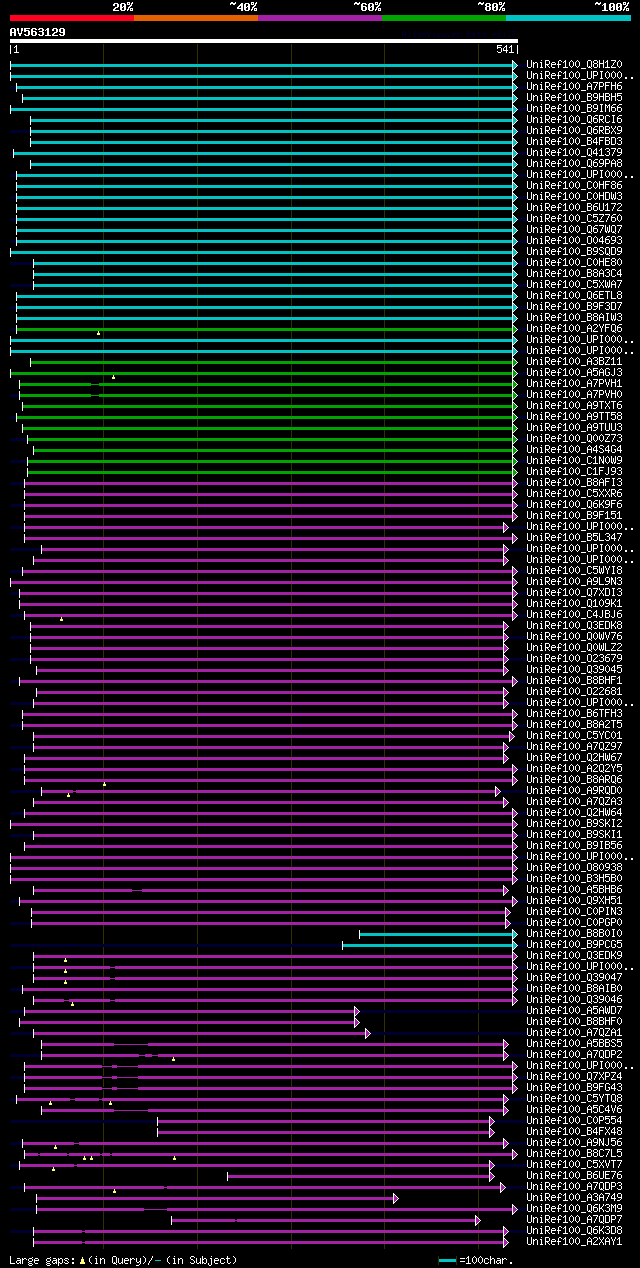
Task: Select the UniRef100_A4S4G4 label
Action: click(574, 450)
